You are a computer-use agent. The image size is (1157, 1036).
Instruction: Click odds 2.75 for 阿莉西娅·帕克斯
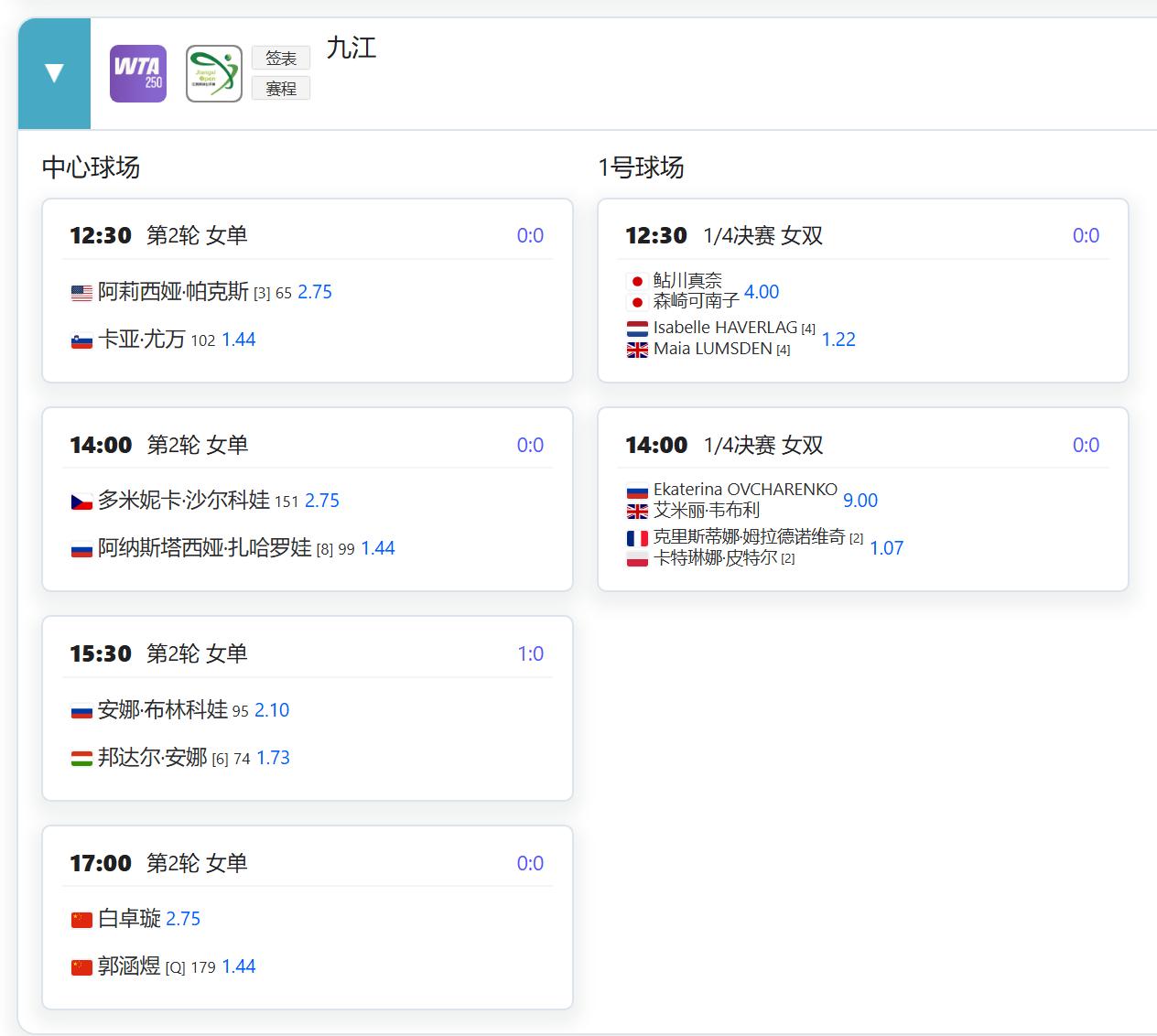[x=315, y=291]
